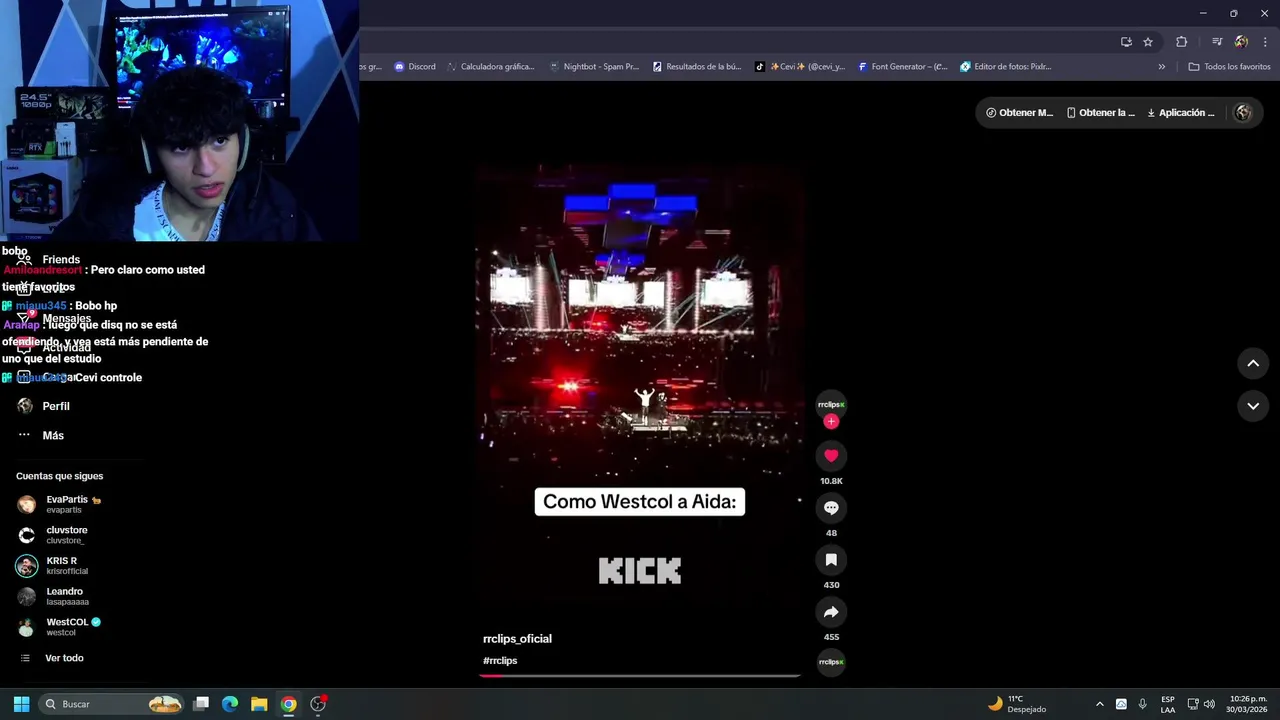Change the ESP LAA keyboard language

(x=1168, y=704)
